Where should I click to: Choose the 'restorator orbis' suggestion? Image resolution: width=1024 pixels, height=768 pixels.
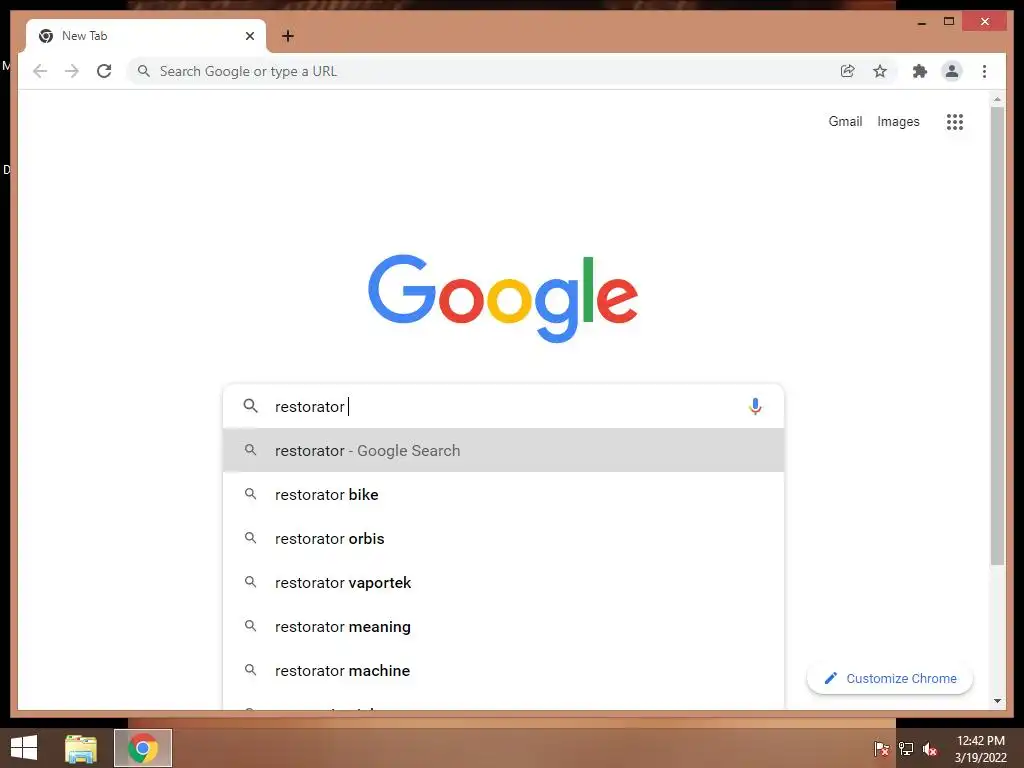tap(503, 539)
